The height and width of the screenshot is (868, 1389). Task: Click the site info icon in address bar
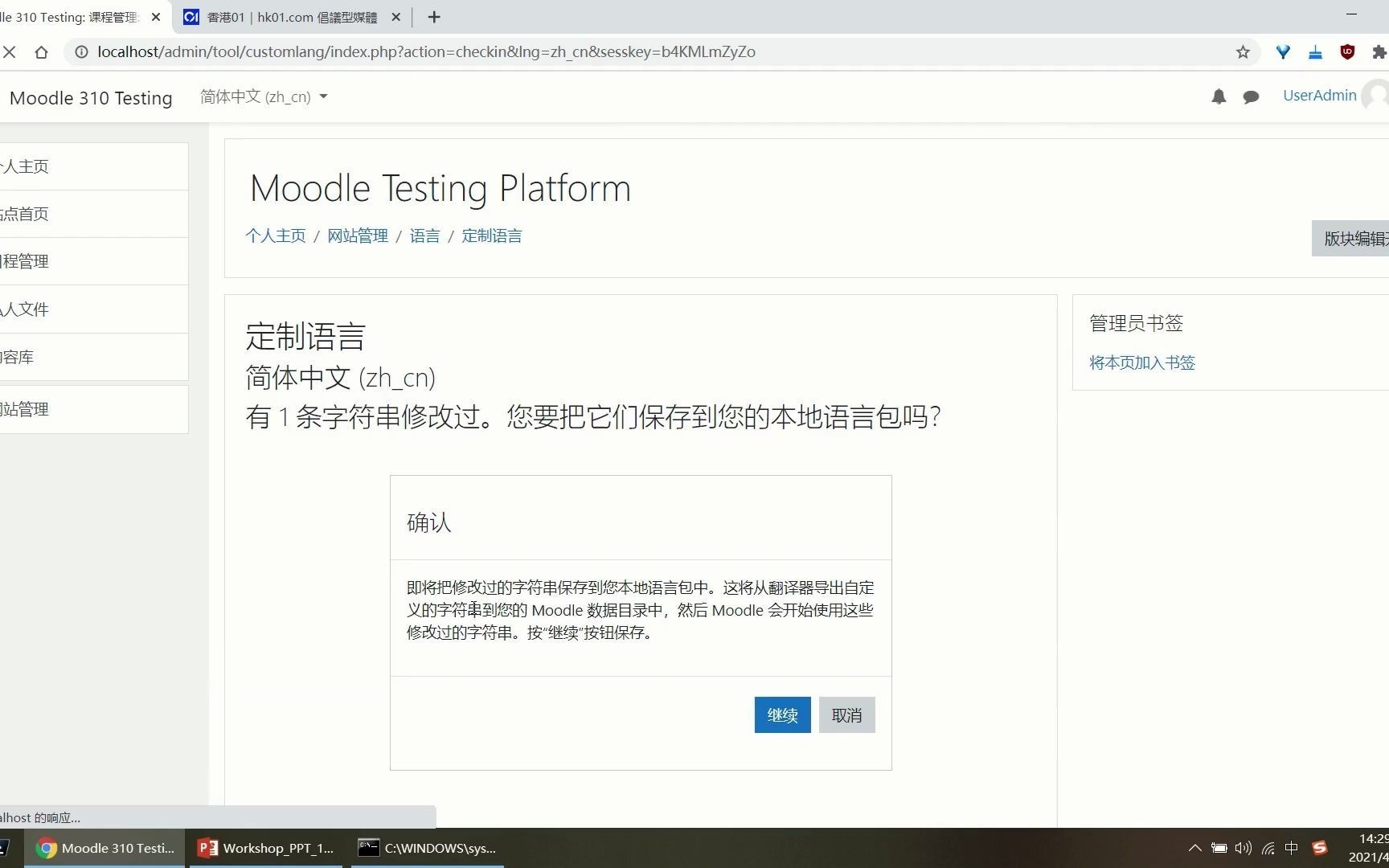pyautogui.click(x=81, y=52)
